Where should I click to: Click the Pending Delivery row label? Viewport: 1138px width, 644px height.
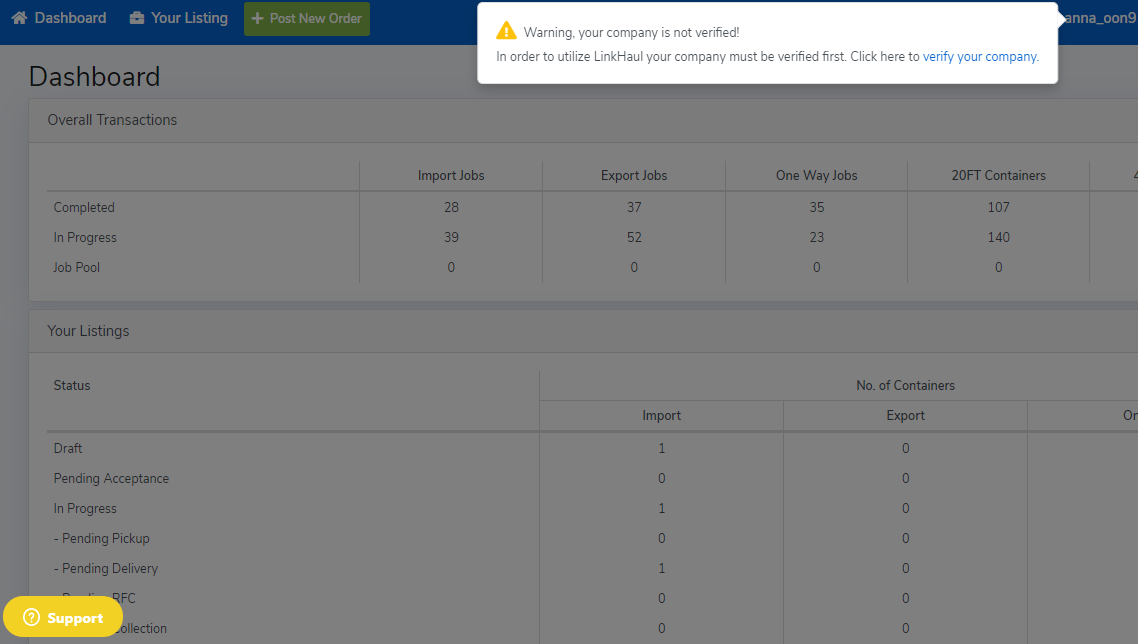click(106, 569)
